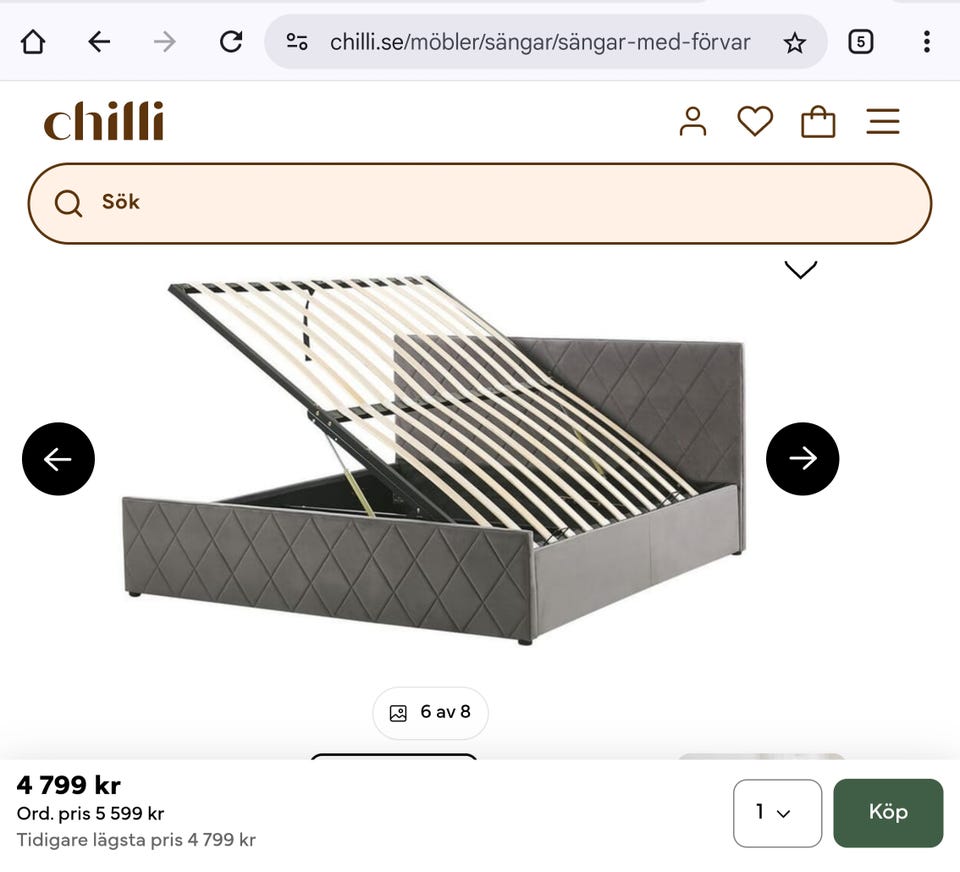Click the green Köp button
The height and width of the screenshot is (872, 960).
pos(888,813)
